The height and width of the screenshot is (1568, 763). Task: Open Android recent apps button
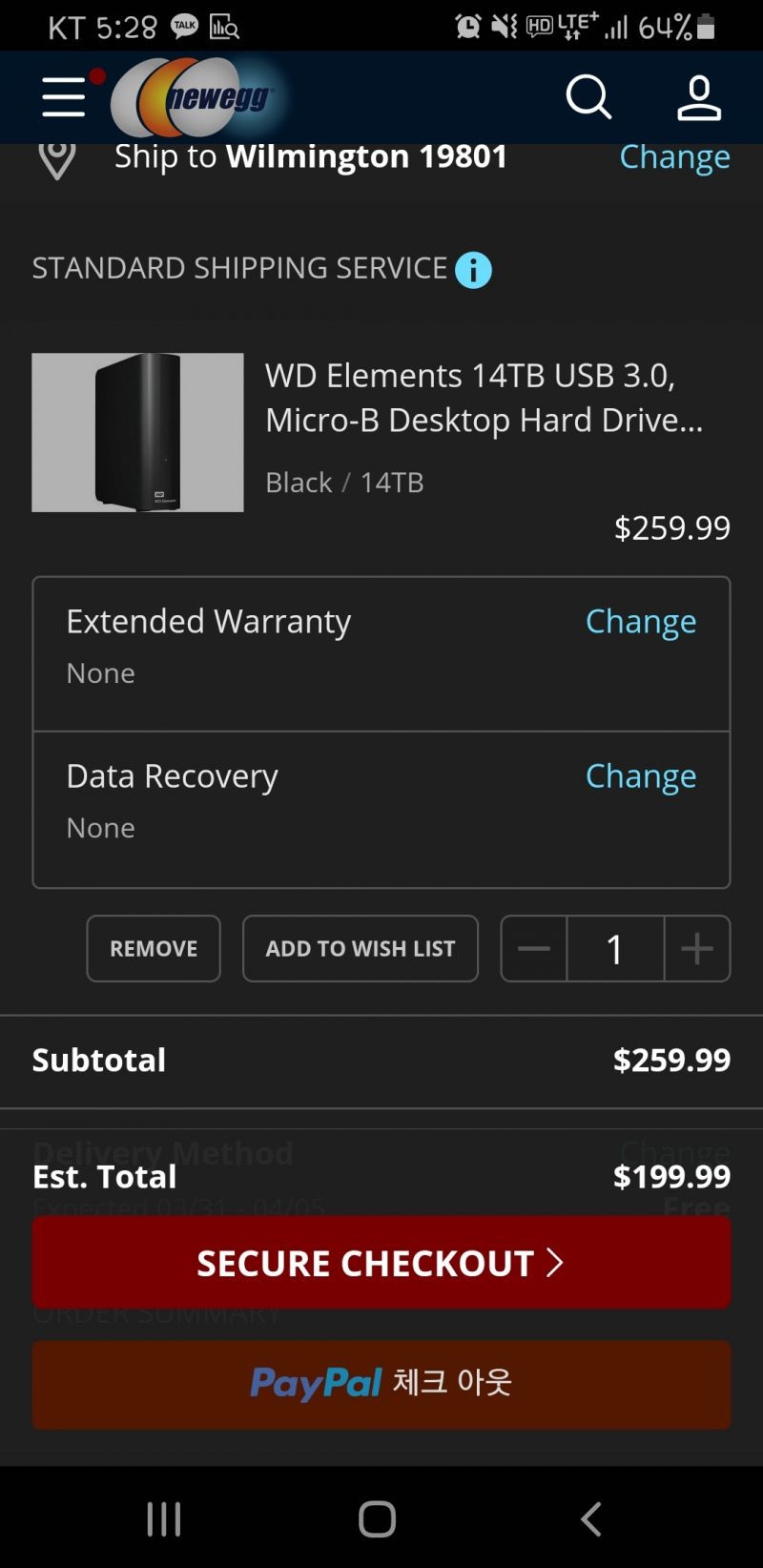point(164,1518)
